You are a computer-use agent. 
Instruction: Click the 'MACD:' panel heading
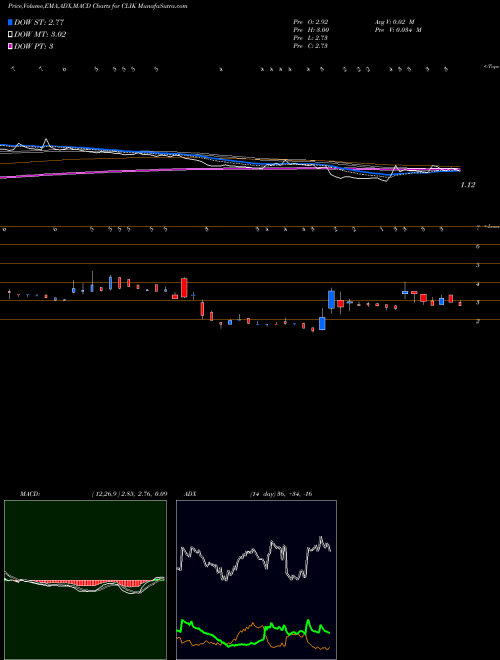30,494
